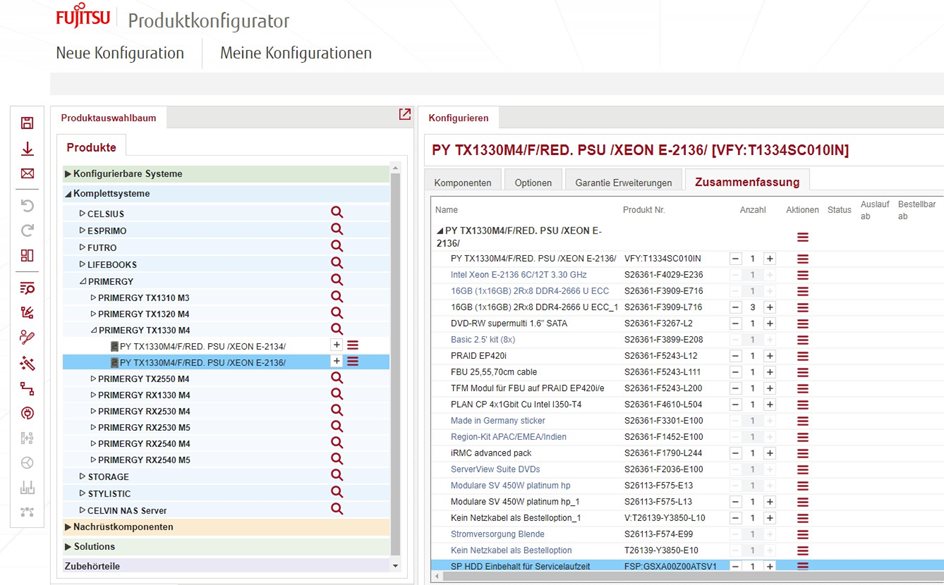Viewport: 944px width, 585px height.
Task: Click the Produktauswahlbaum panel tab
Action: point(108,118)
